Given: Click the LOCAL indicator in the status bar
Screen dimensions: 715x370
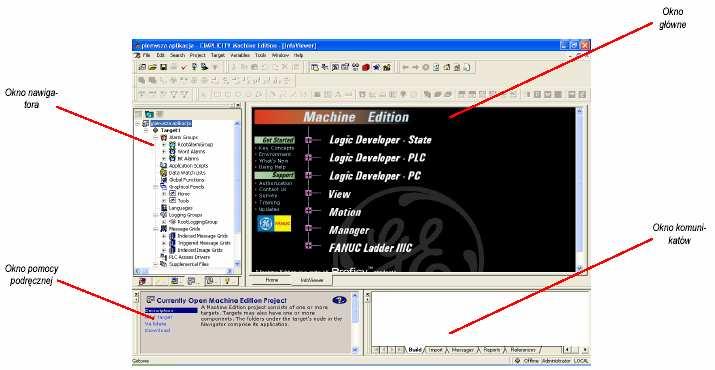Looking at the screenshot, I should 580,361.
